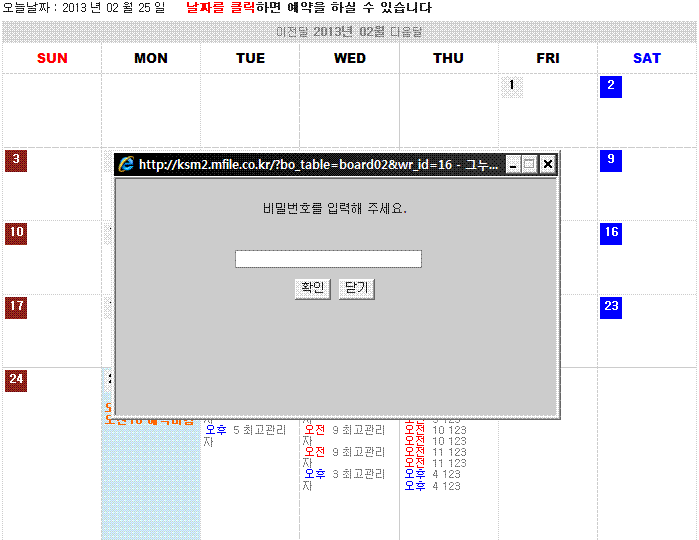Image resolution: width=699 pixels, height=540 pixels.
Task: Focus the password input field
Action: (x=328, y=259)
